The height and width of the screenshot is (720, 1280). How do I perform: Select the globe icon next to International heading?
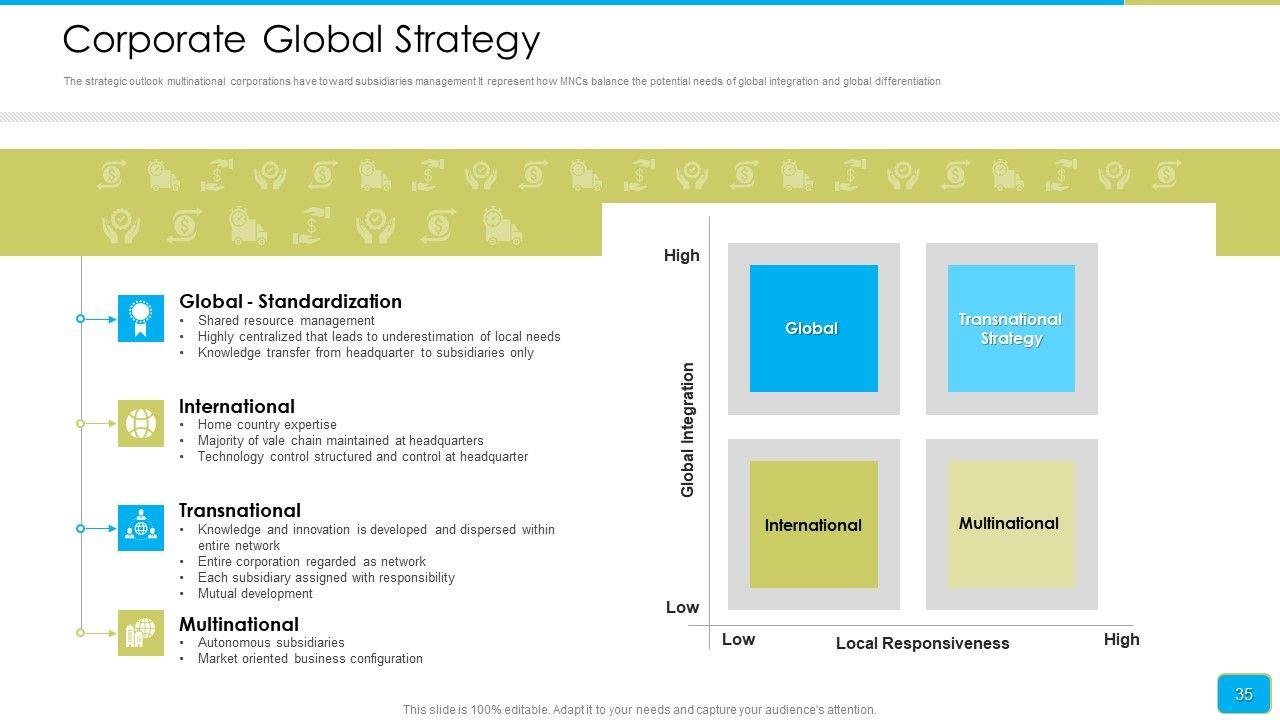click(x=141, y=423)
